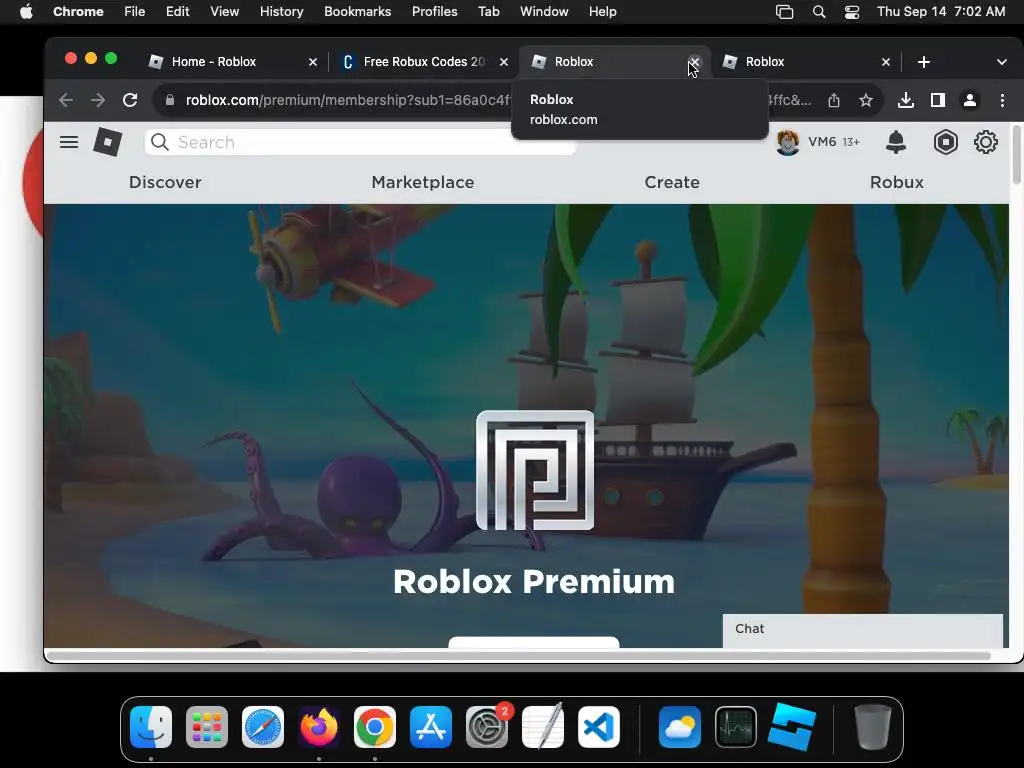Open the Help menu
Screen dimensions: 1024x768
(602, 12)
